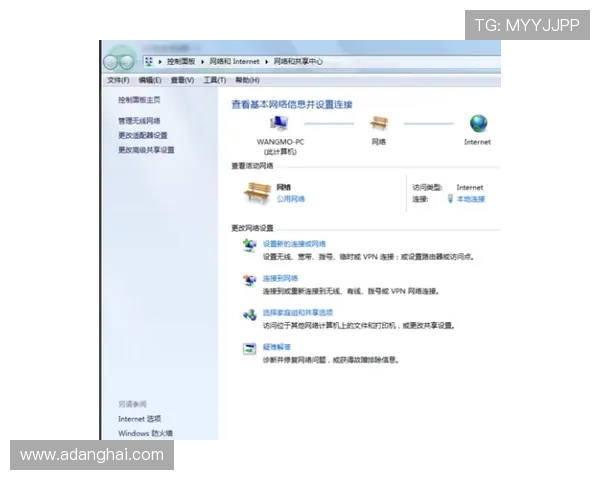Open 更改适配器设置
This screenshot has width=600, height=480.
click(142, 136)
